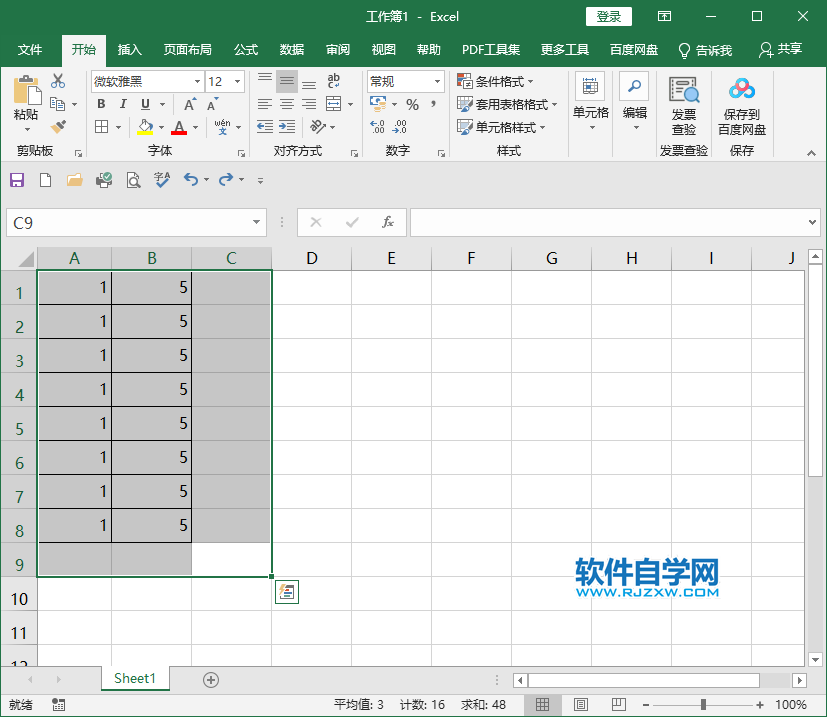
Task: Open 发票查验 in the ribbon
Action: [683, 104]
